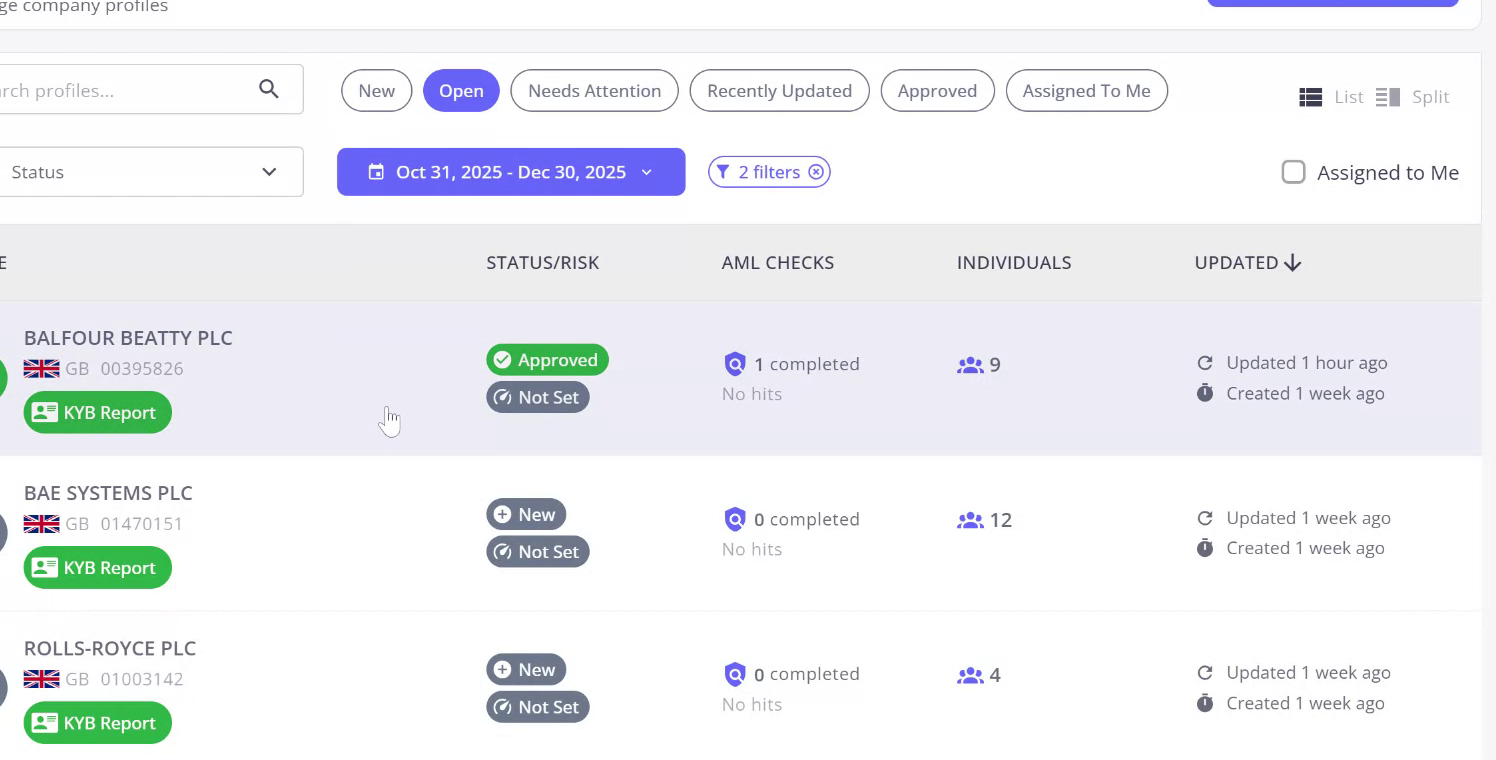Screen dimensions: 1496x760
Task: Select the Approved filter tab
Action: 937,91
